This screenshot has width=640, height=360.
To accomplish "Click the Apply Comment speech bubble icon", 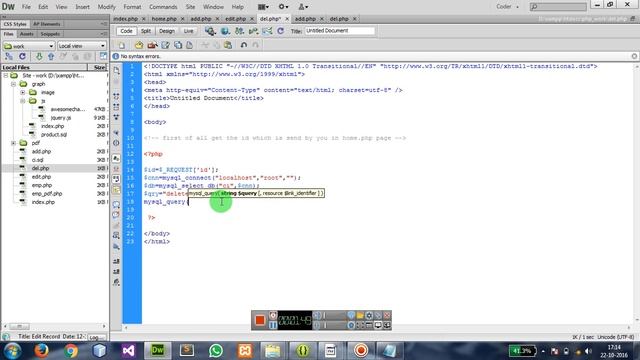I will coord(116,204).
